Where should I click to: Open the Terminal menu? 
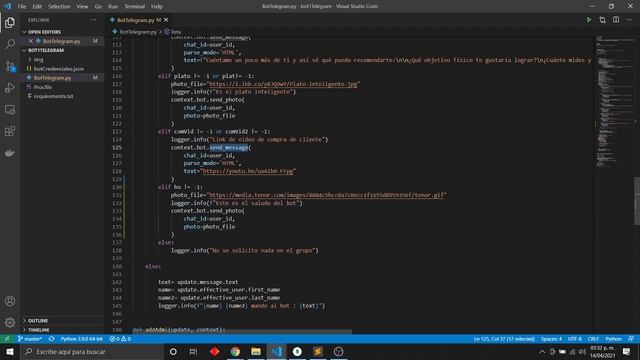pyautogui.click(x=135, y=7)
